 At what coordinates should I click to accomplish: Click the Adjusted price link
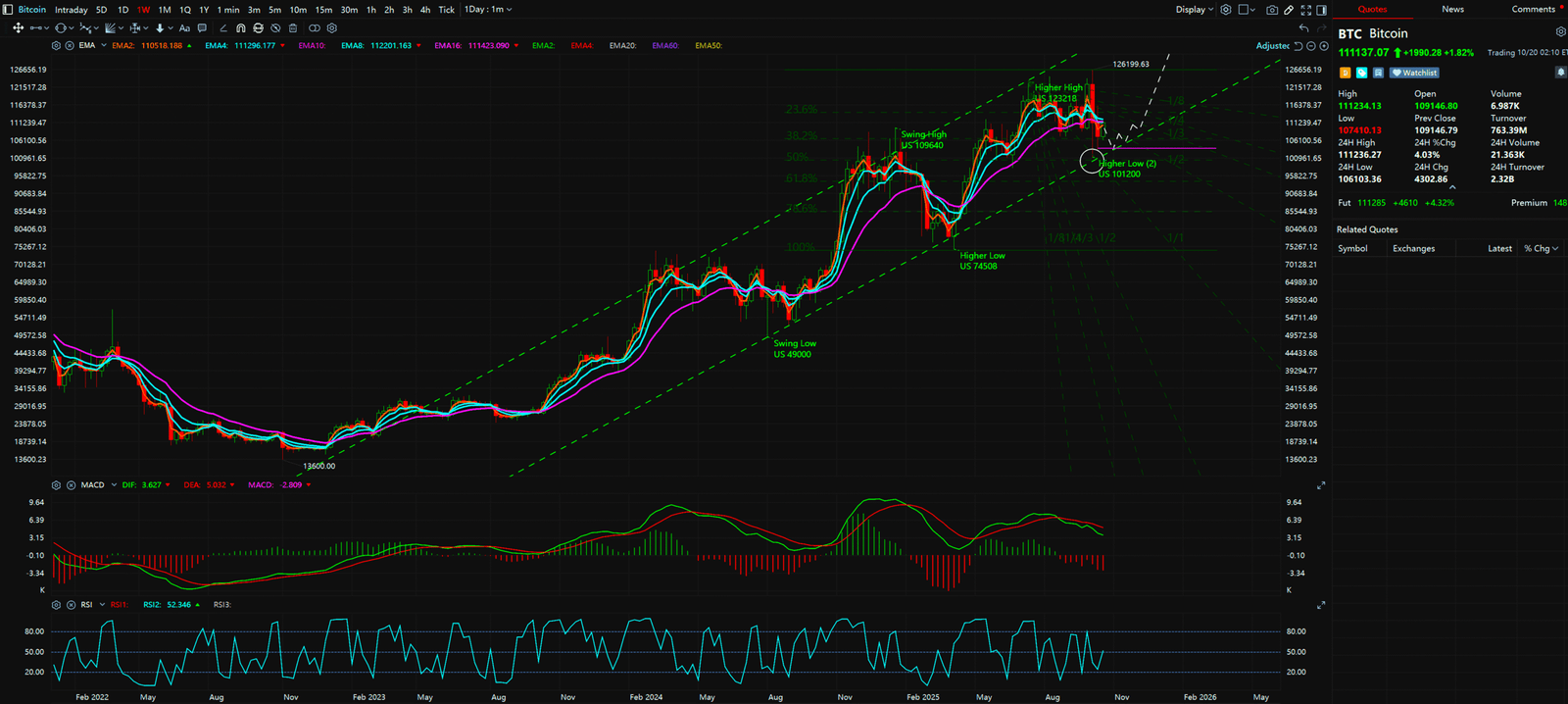point(1272,46)
